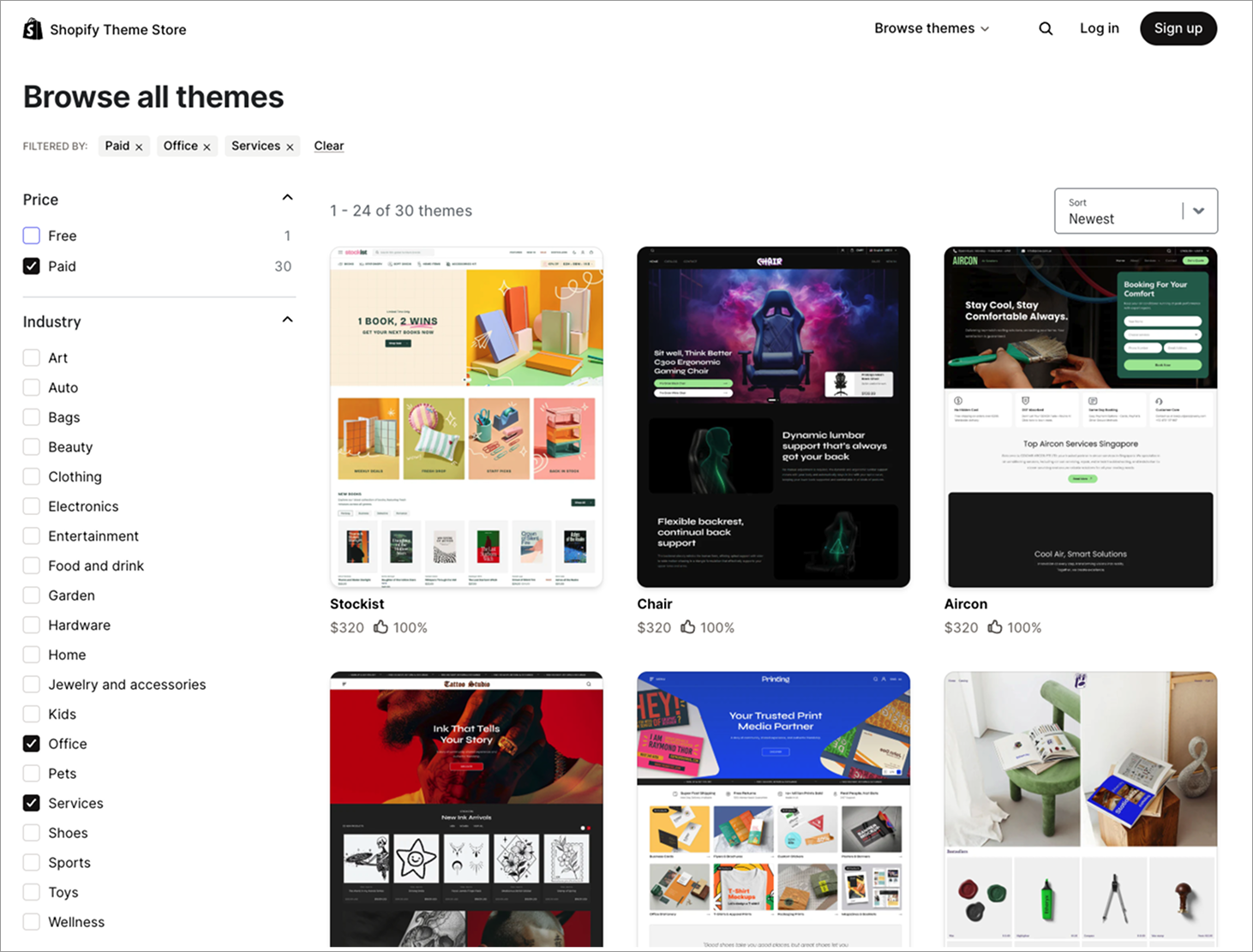Image resolution: width=1253 pixels, height=952 pixels.
Task: Click the thumbs-up rating on Chair theme
Action: tap(688, 626)
